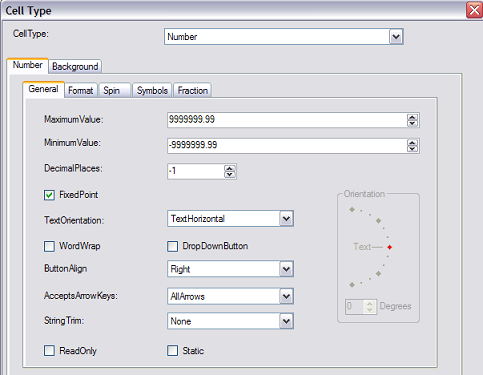Screen dimensions: 483x375
Task: Increase MinimumValue with up spinner arrow
Action: [x=412, y=143]
